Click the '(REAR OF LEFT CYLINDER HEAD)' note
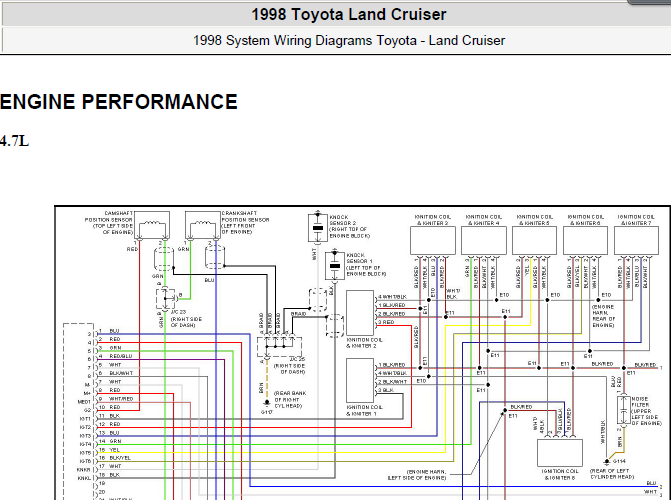This screenshot has height=500, width=671. [612, 474]
